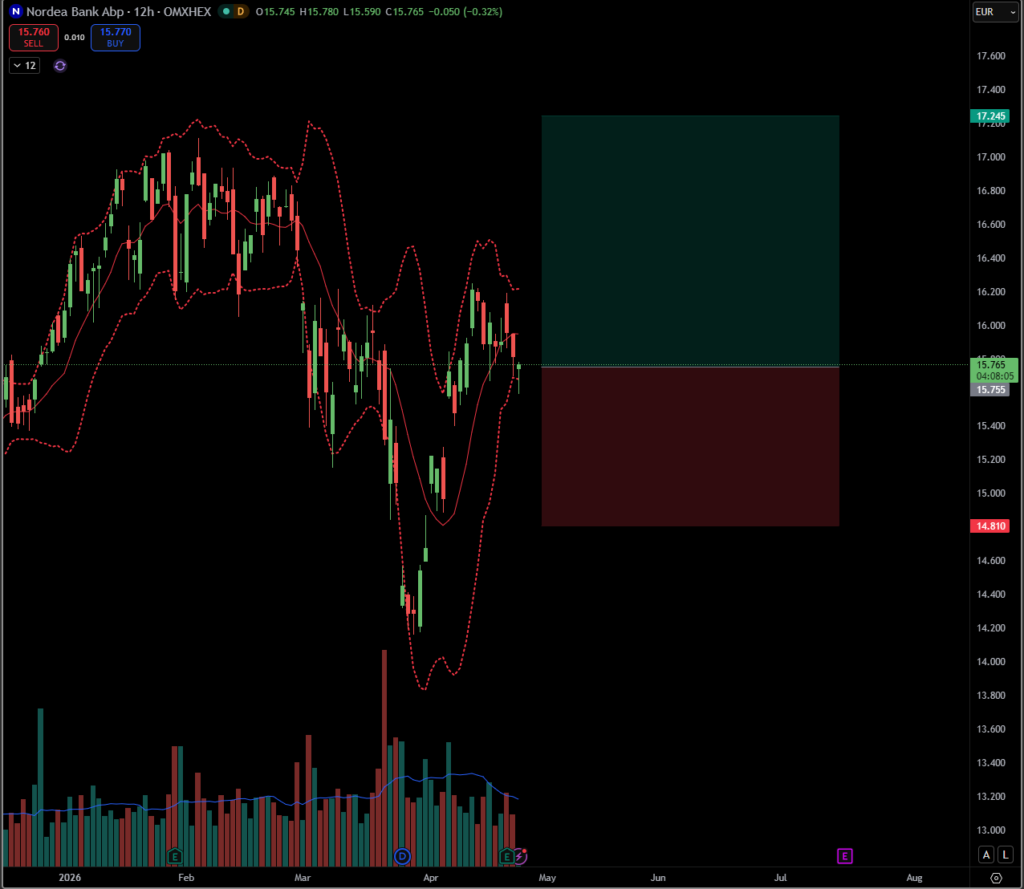Click the blue dividend 'D' marker
This screenshot has width=1024, height=889.
click(402, 856)
